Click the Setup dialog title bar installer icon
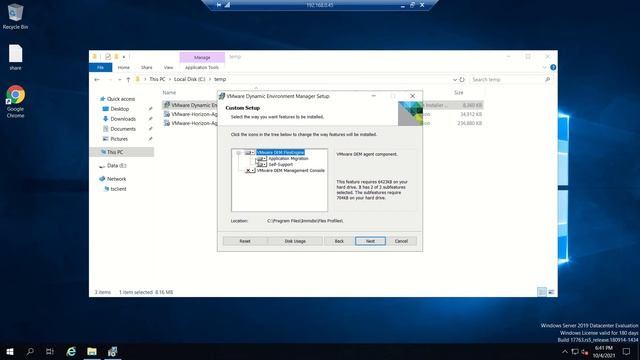640x360 pixels. pyautogui.click(x=222, y=96)
